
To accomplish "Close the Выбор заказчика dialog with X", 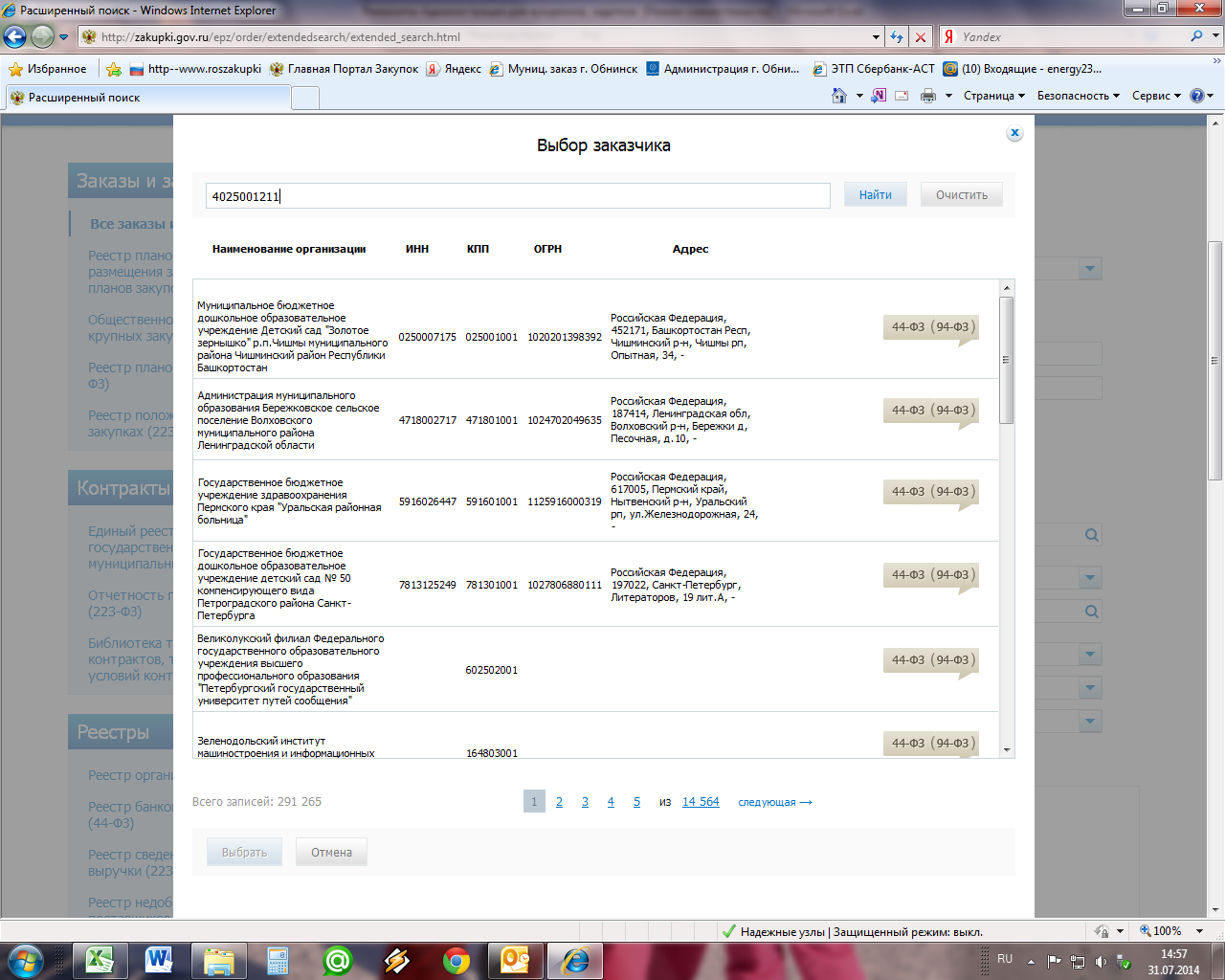I will (1015, 133).
